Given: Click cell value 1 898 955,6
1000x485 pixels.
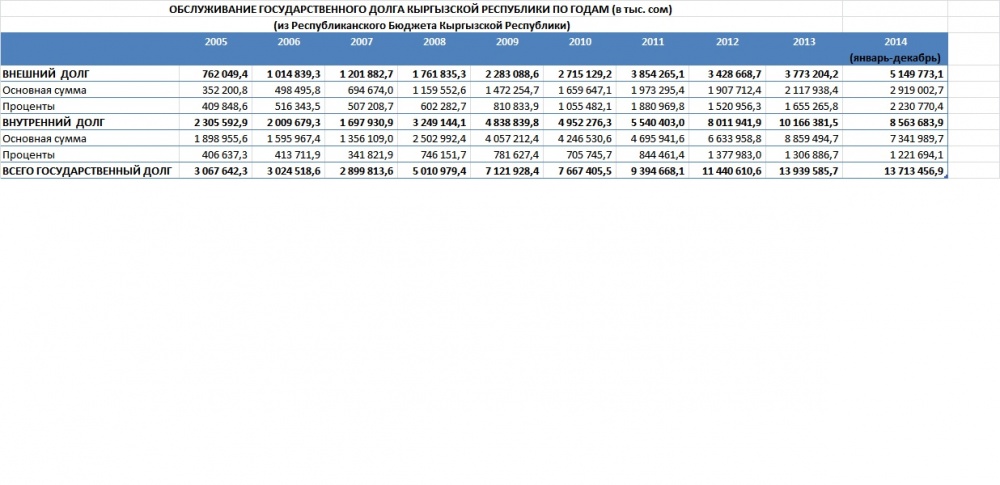Looking at the screenshot, I should [223, 138].
